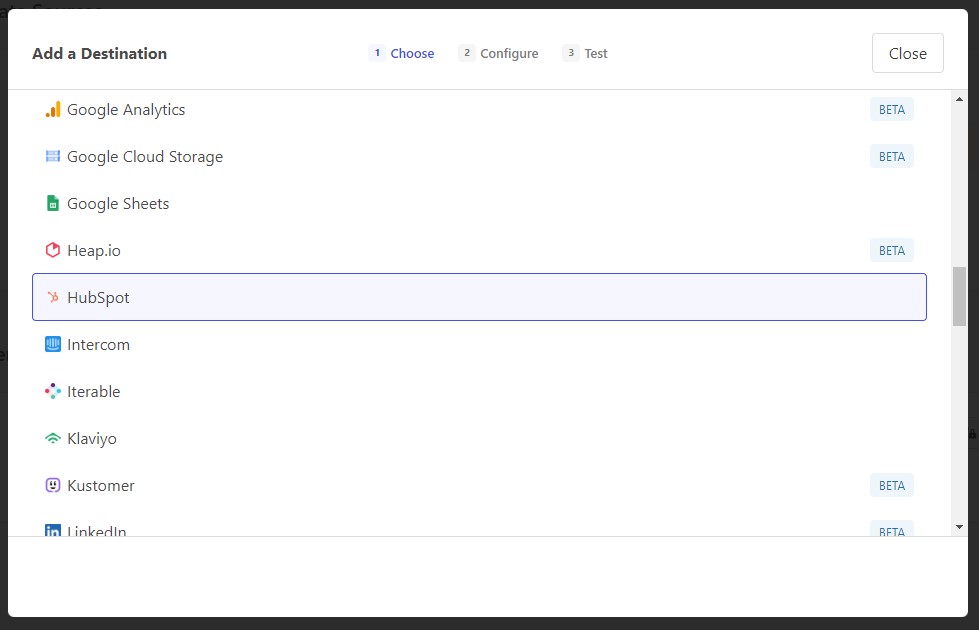Close the Add a Destination dialog

(907, 53)
